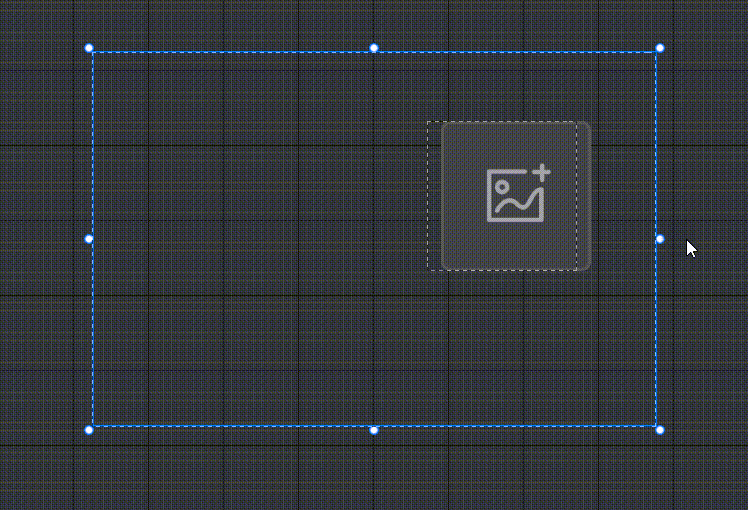This screenshot has height=510, width=748.
Task: Select the top-left corner selection handle
Action: [89, 48]
